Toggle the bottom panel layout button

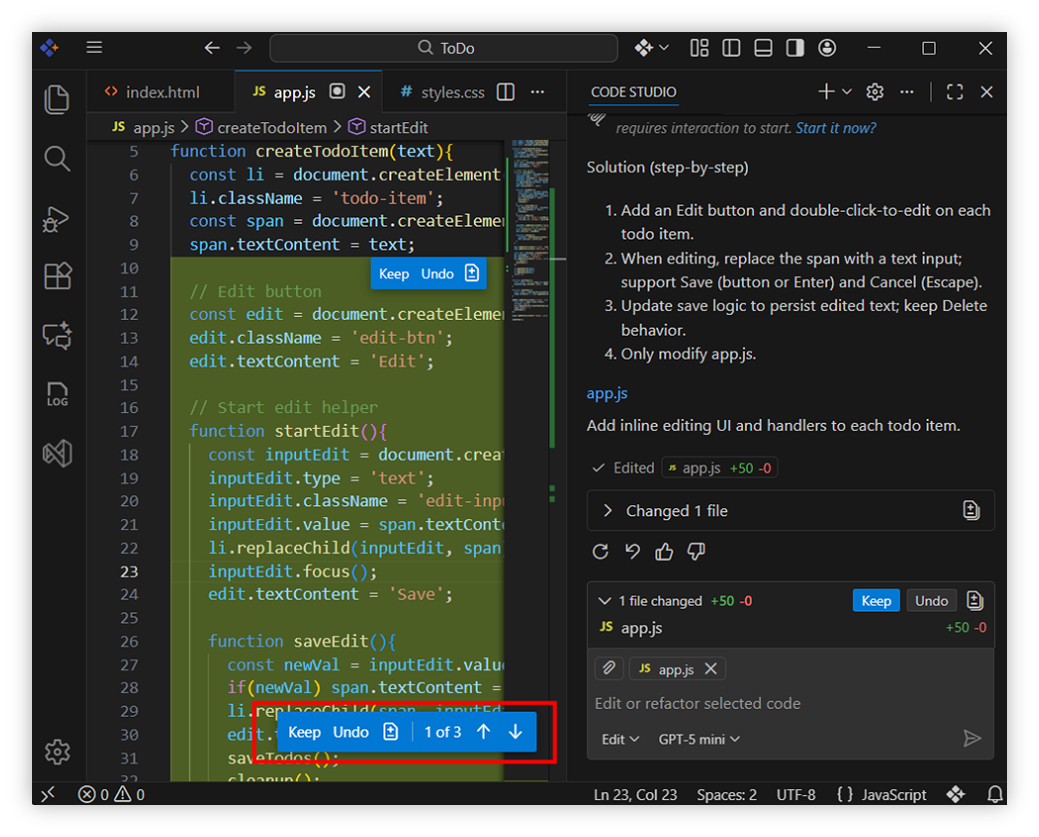[x=763, y=48]
